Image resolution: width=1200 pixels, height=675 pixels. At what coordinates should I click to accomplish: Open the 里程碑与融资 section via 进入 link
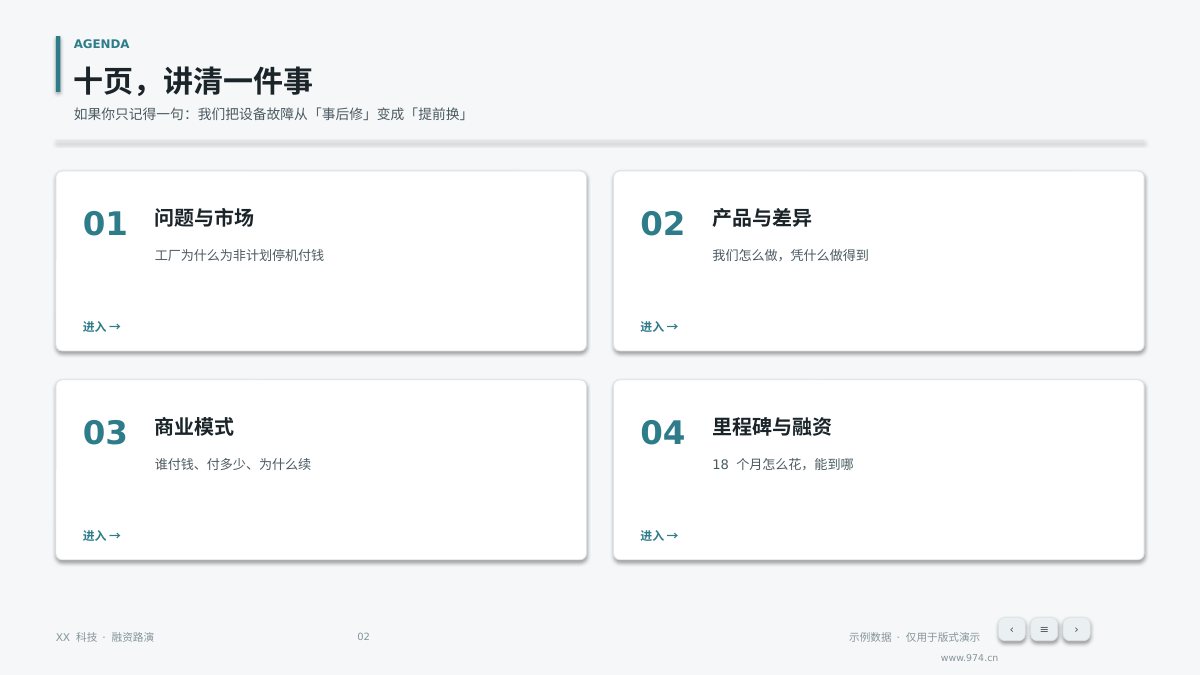659,536
